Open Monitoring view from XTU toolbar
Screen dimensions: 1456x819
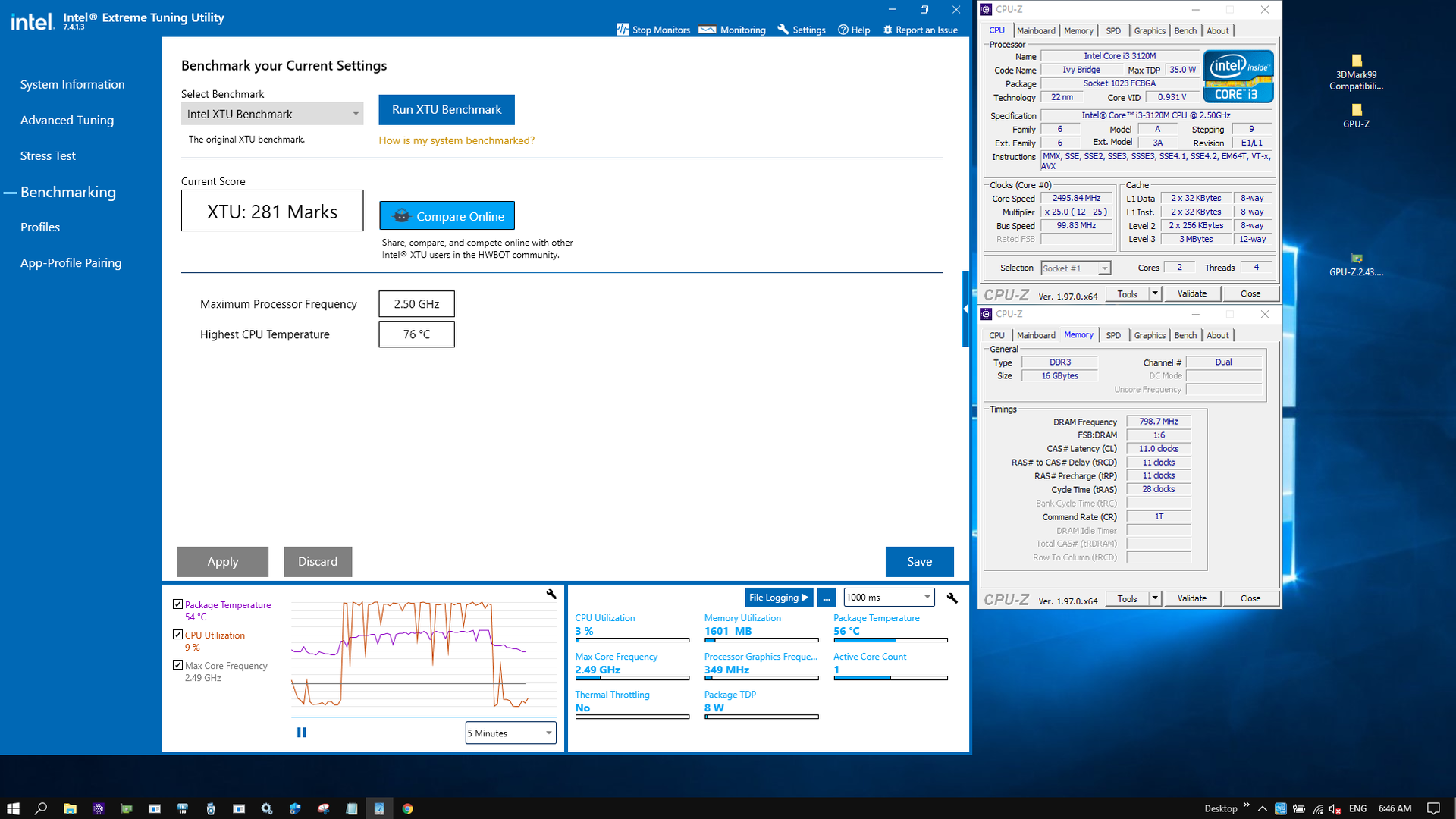(x=733, y=30)
